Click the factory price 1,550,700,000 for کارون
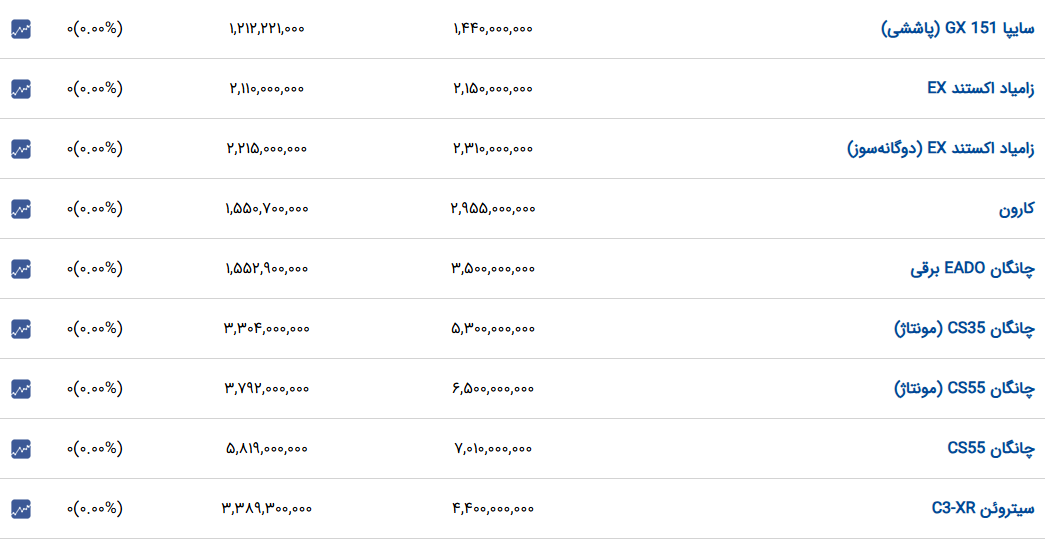This screenshot has width=1045, height=539. [267, 209]
